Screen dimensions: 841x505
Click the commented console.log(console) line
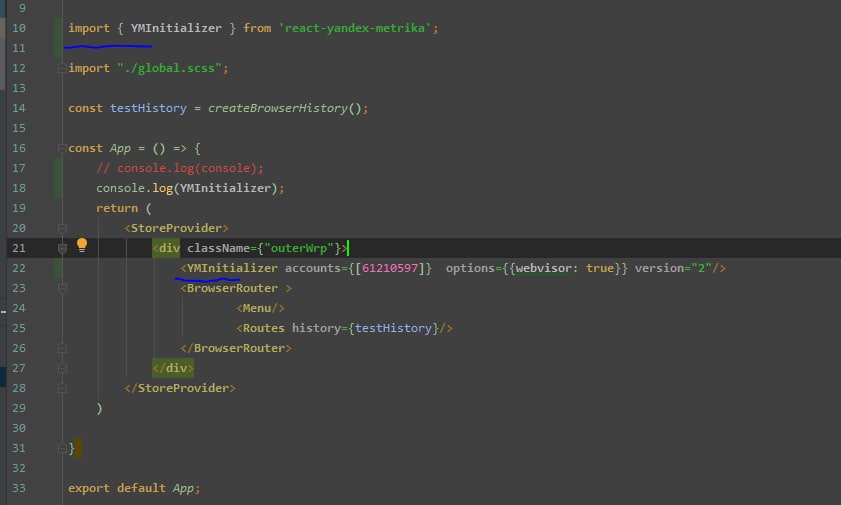(x=180, y=168)
